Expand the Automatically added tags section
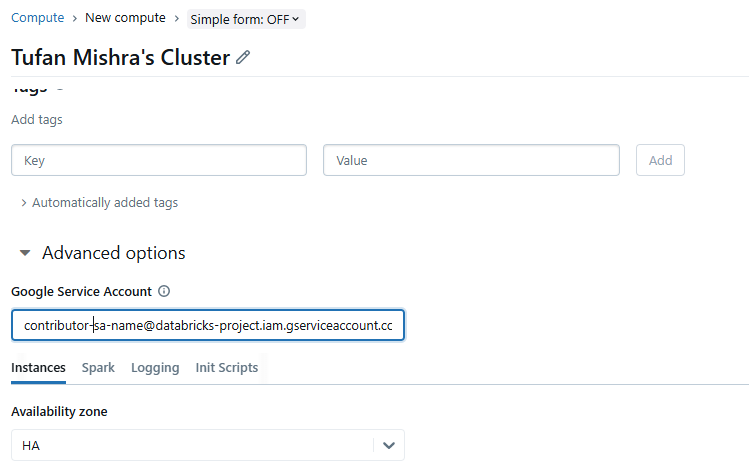 tap(99, 203)
